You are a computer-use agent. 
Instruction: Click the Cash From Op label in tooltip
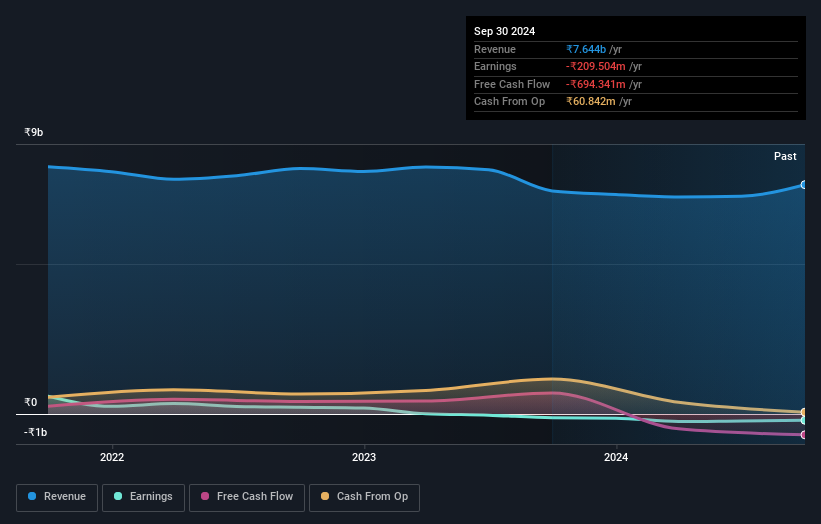click(509, 102)
